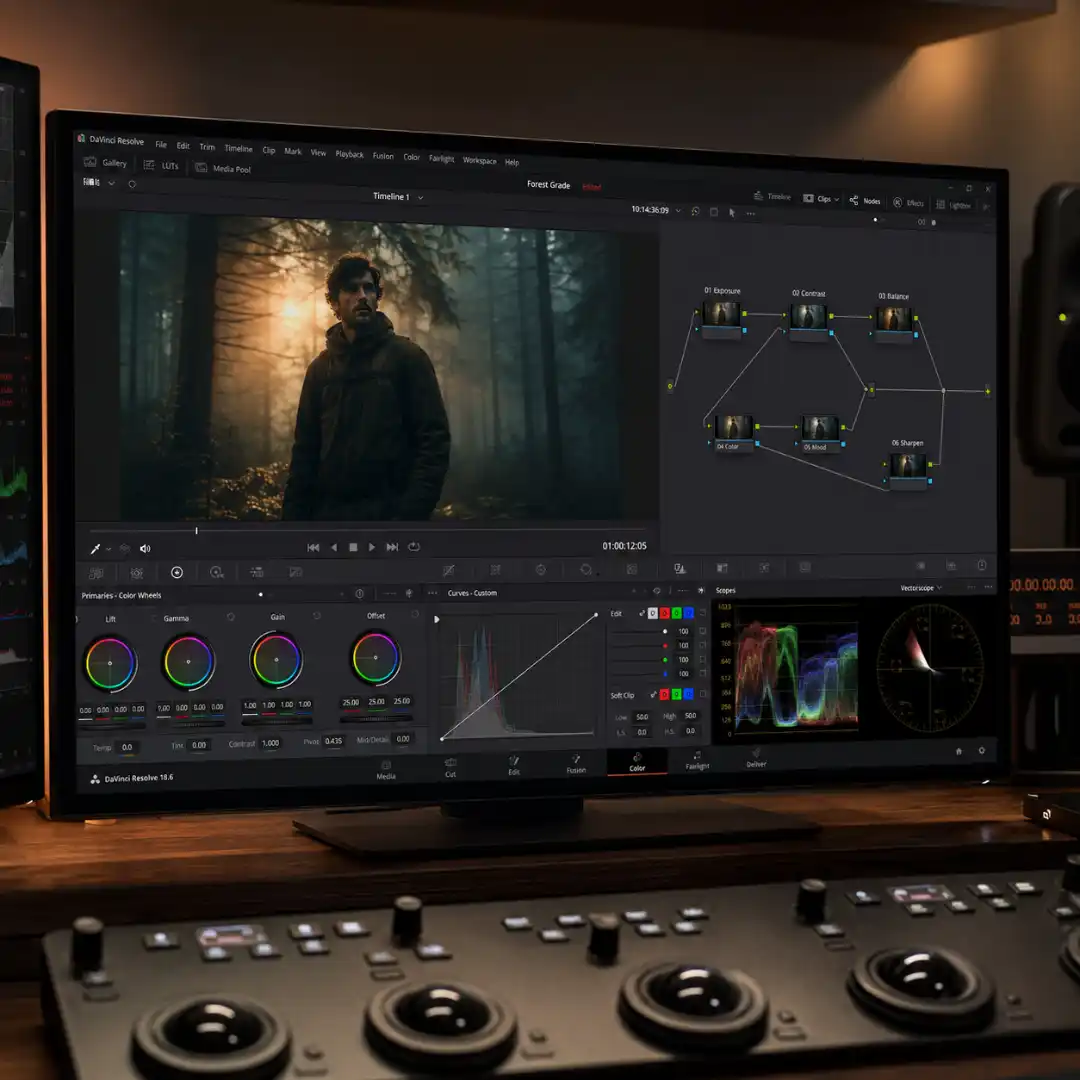The height and width of the screenshot is (1080, 1080).
Task: Click the Temp value field
Action: tap(127, 747)
